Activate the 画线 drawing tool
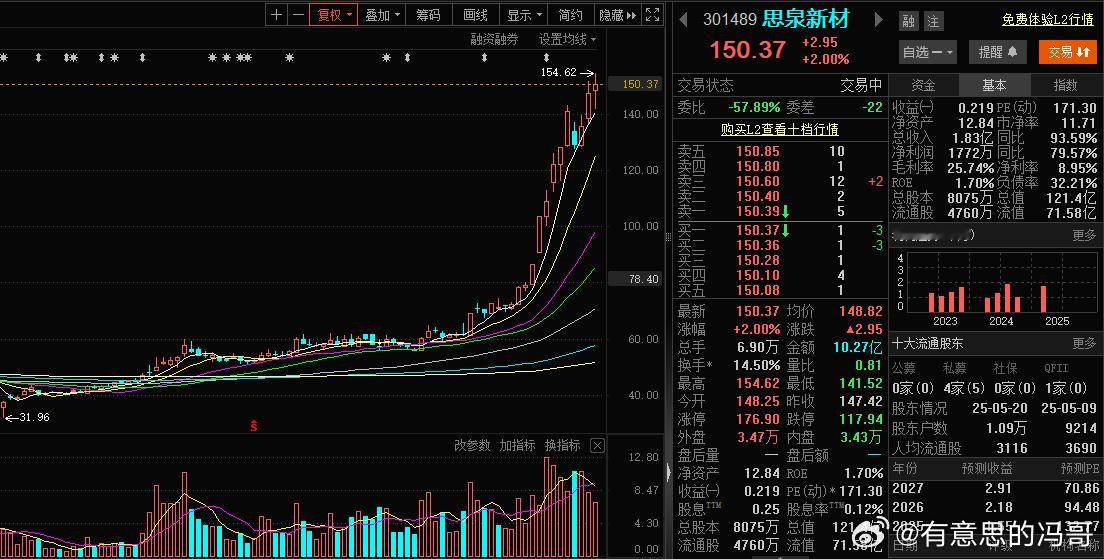The image size is (1104, 559). coord(475,15)
